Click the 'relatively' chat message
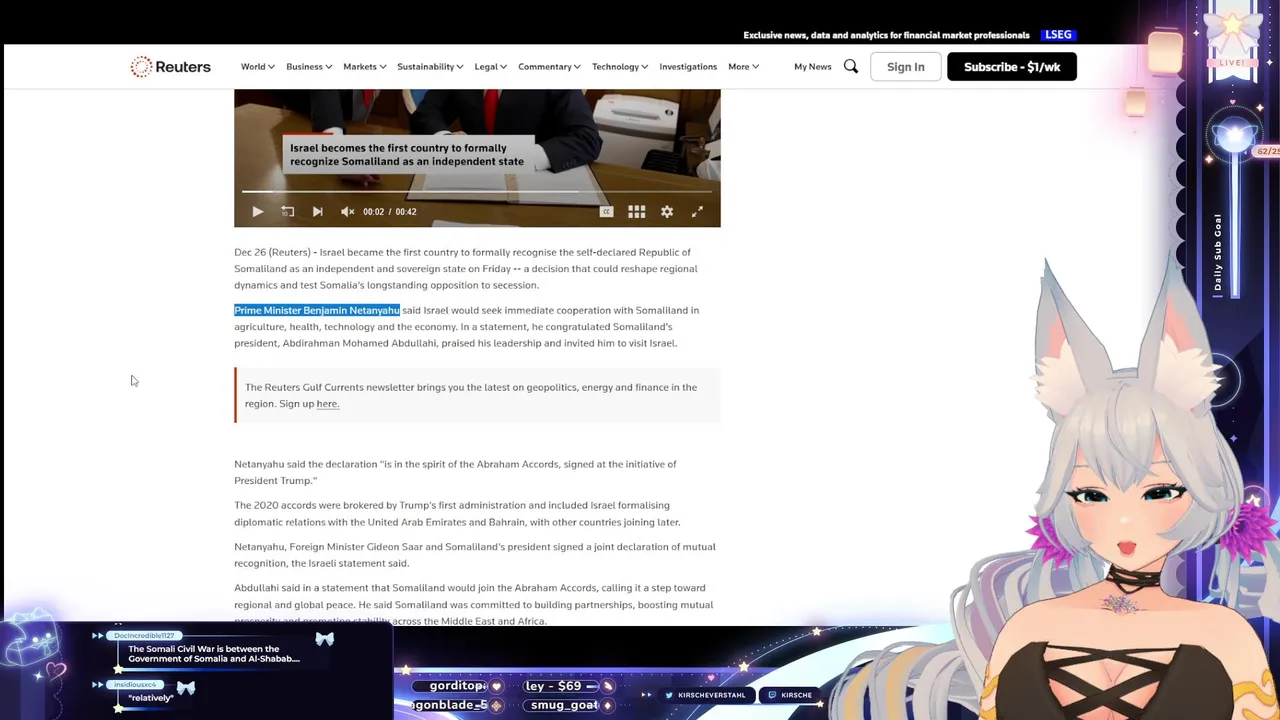This screenshot has width=1280, height=720. 151,698
